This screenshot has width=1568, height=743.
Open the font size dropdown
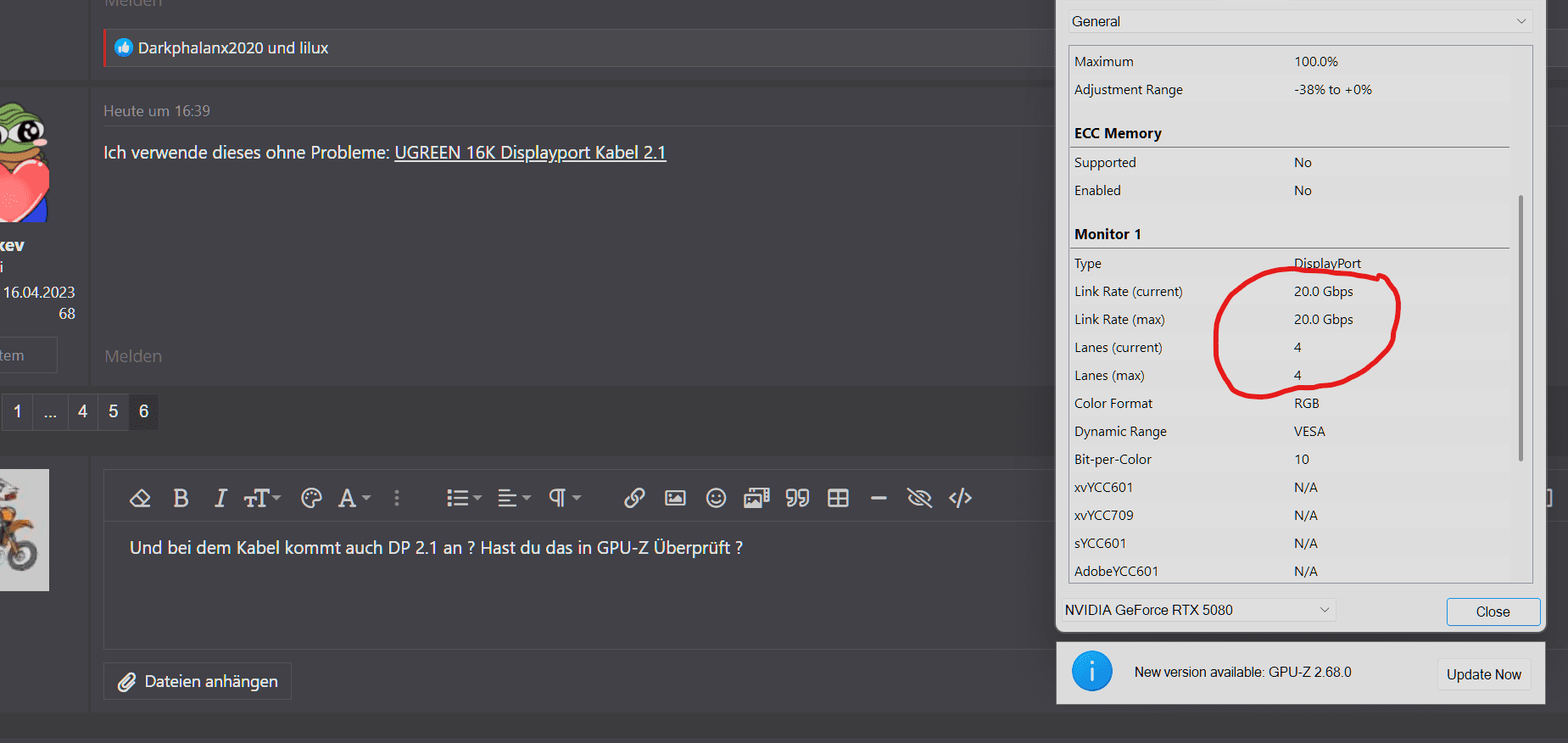[262, 498]
